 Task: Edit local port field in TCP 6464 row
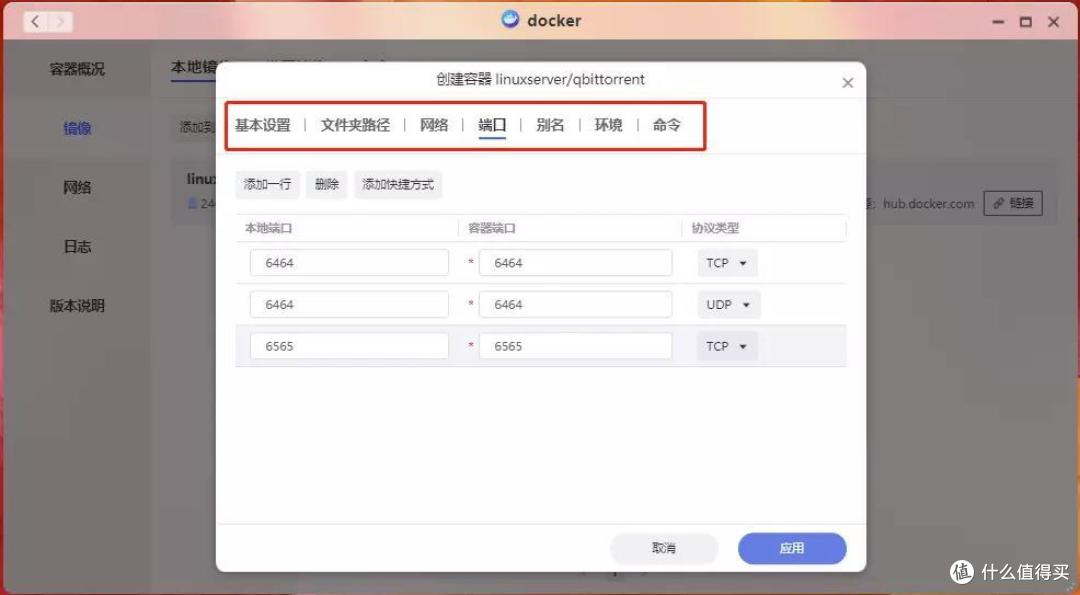pos(349,263)
